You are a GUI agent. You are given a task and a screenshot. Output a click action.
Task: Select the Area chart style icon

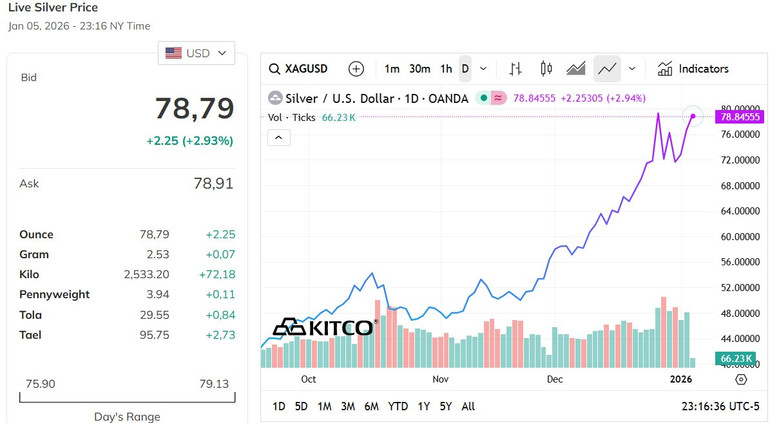(576, 69)
